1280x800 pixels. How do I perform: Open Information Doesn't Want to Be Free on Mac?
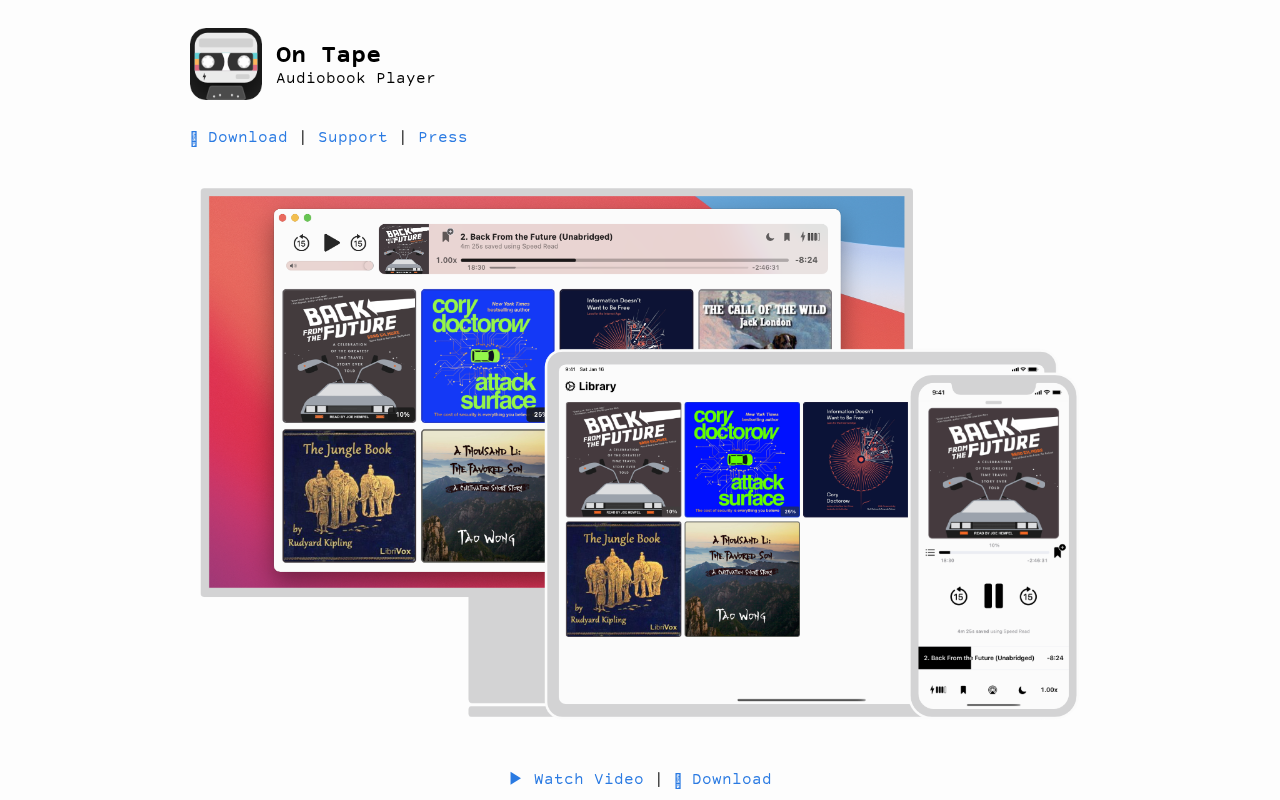(626, 320)
